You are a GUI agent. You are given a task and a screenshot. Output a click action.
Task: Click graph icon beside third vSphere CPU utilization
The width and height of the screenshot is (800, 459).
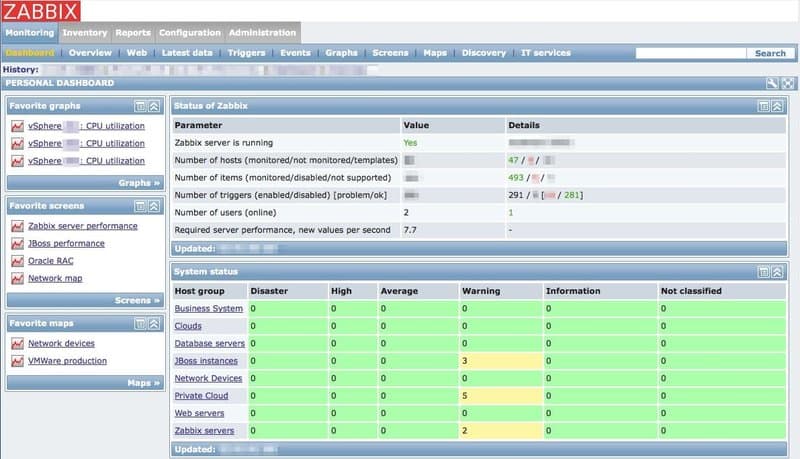pos(17,161)
